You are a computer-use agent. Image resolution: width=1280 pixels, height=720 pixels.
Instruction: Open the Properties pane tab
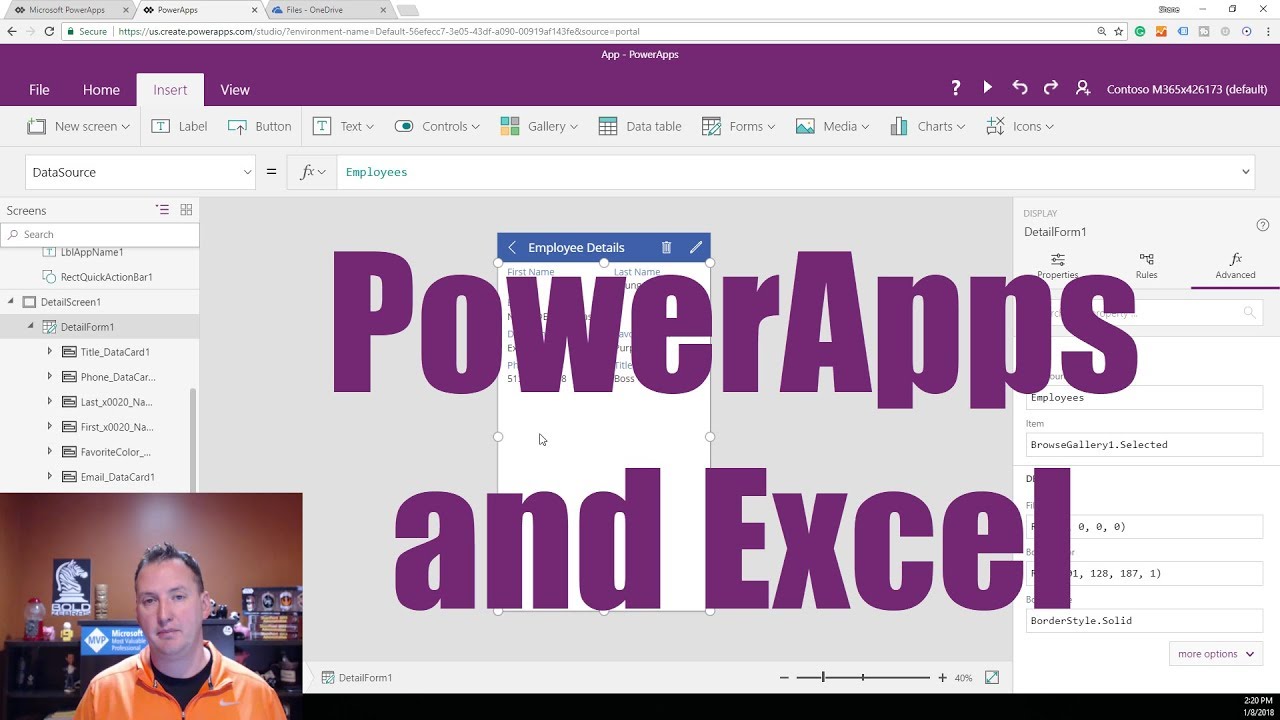[x=1057, y=266]
